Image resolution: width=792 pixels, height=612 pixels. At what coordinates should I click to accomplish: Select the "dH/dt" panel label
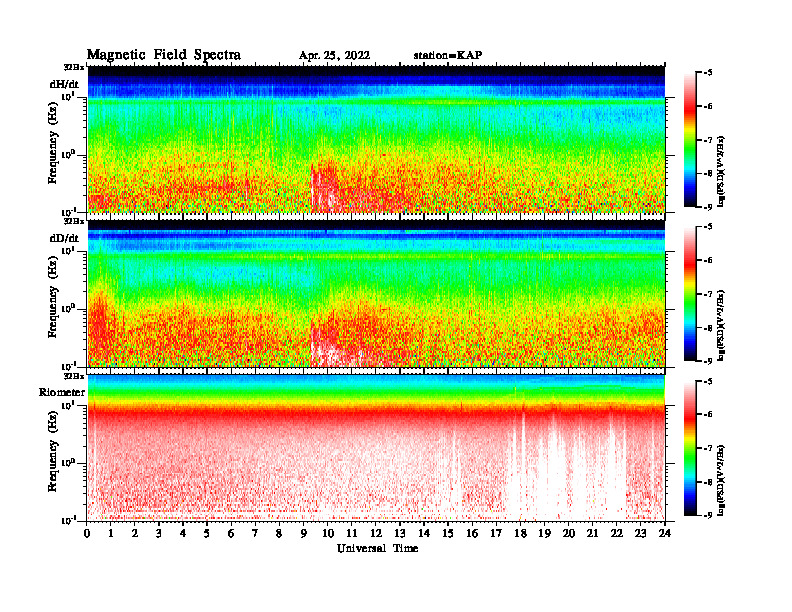tap(64, 84)
